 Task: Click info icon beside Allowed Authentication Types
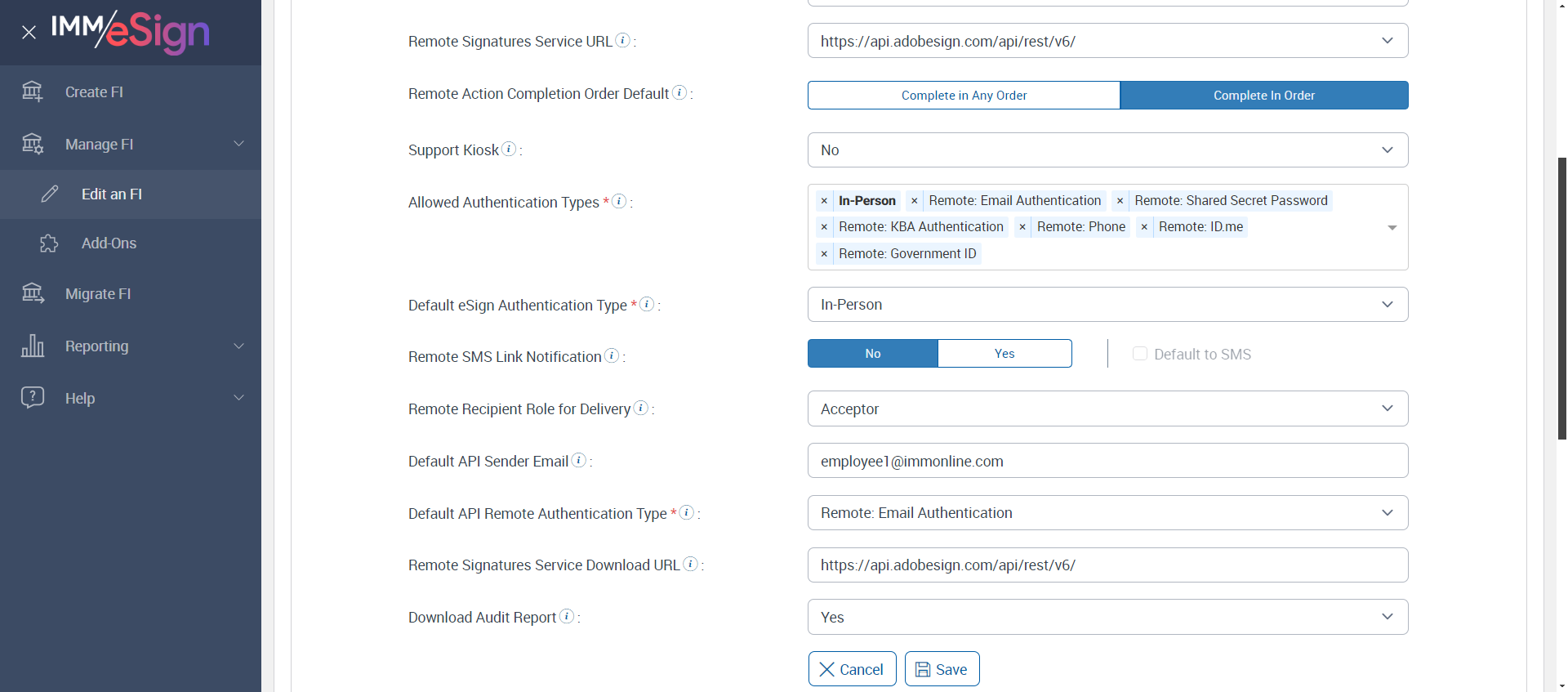619,201
